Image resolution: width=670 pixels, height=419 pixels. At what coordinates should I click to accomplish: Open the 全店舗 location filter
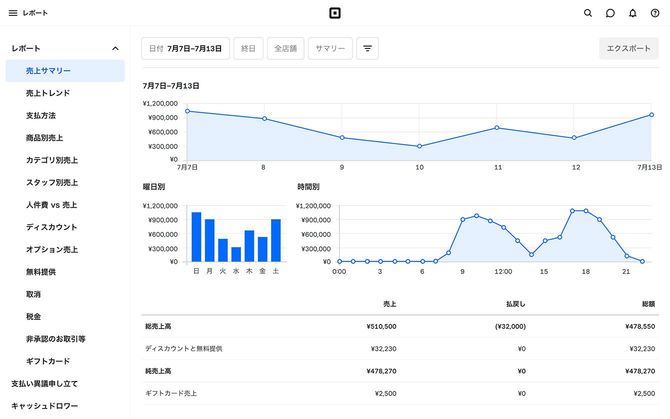285,48
